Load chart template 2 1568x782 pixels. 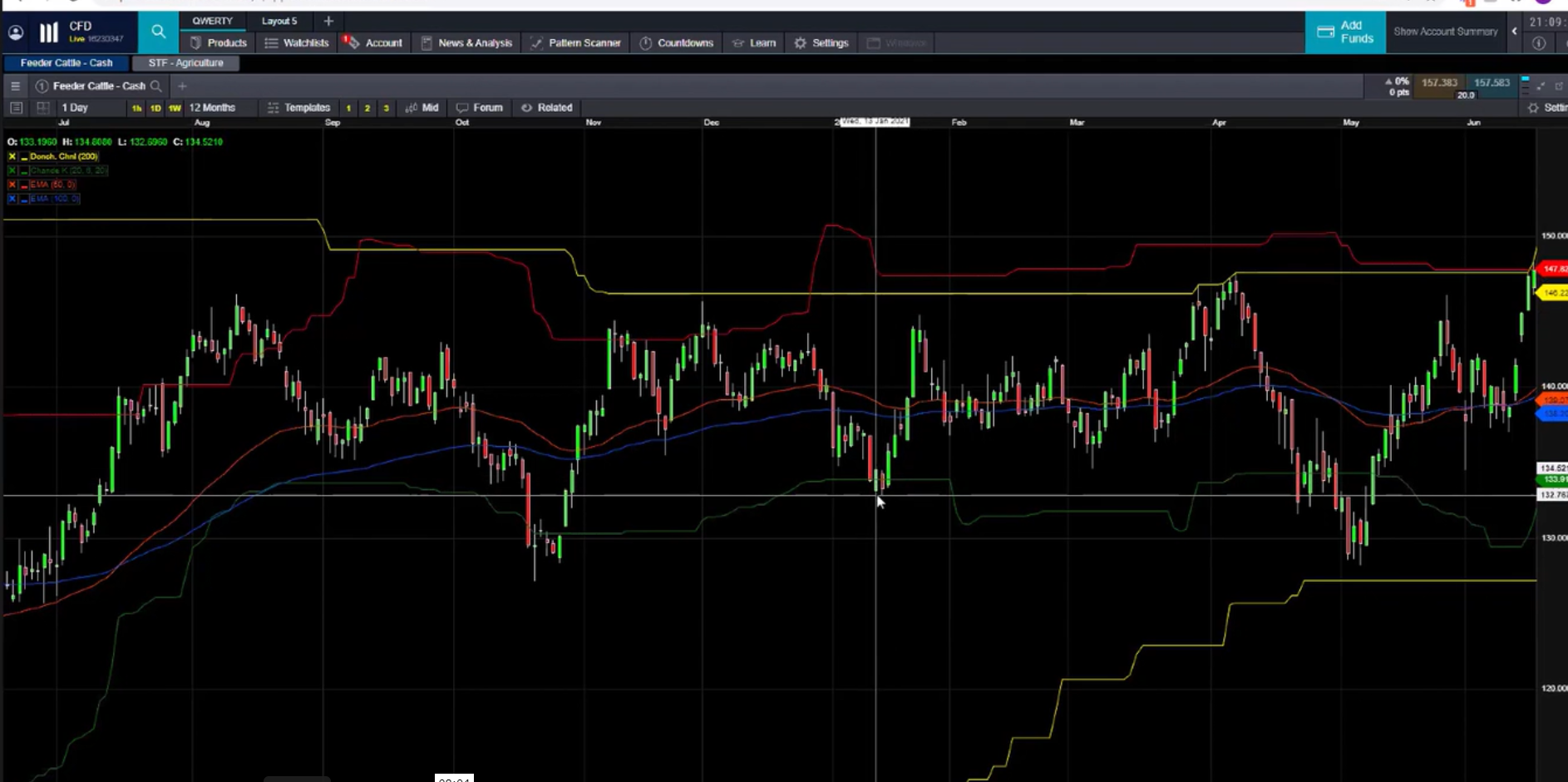point(367,108)
